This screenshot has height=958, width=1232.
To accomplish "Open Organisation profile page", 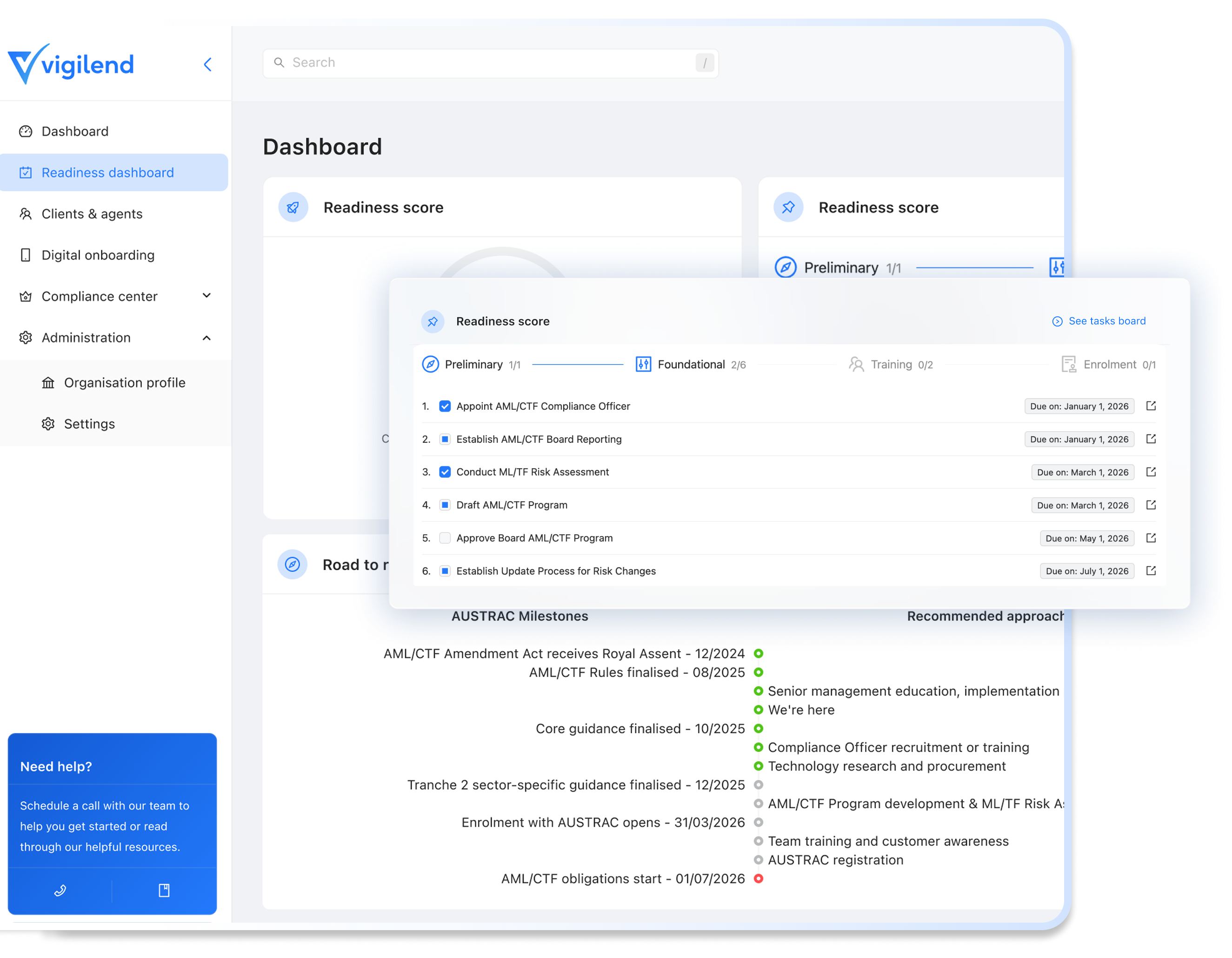I will [124, 383].
